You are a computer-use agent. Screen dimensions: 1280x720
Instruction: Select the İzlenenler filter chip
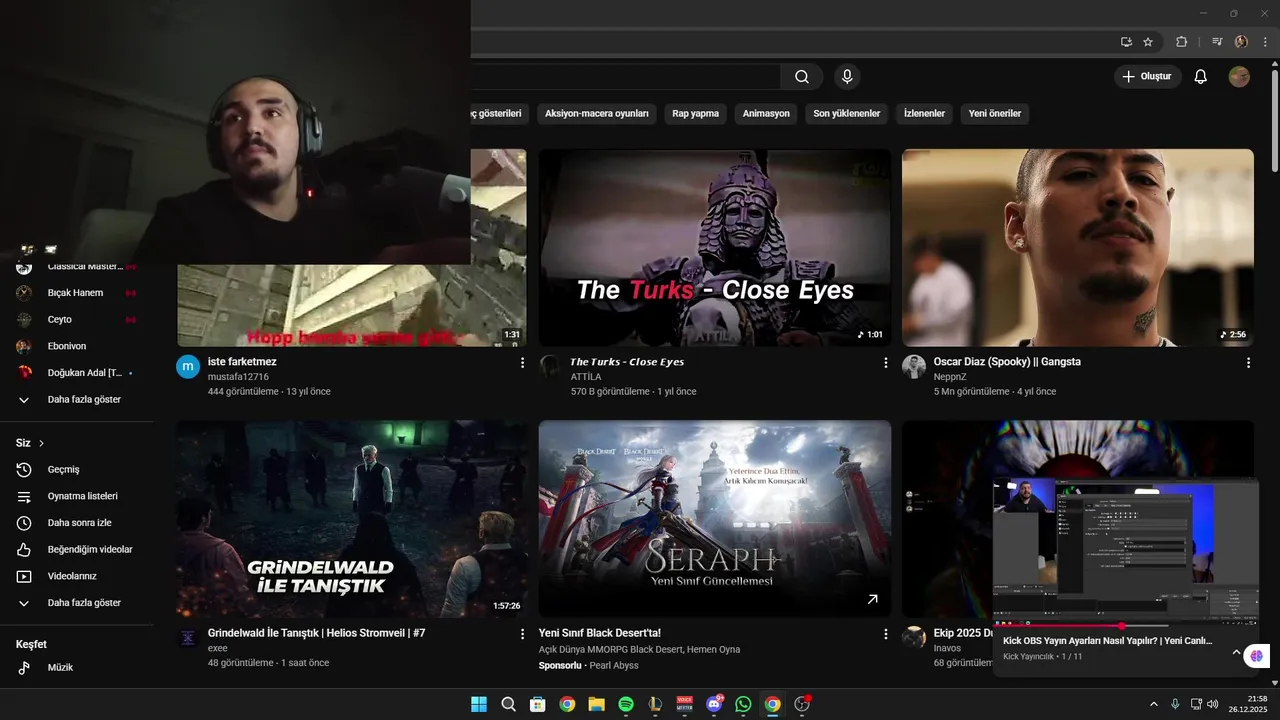click(x=924, y=114)
